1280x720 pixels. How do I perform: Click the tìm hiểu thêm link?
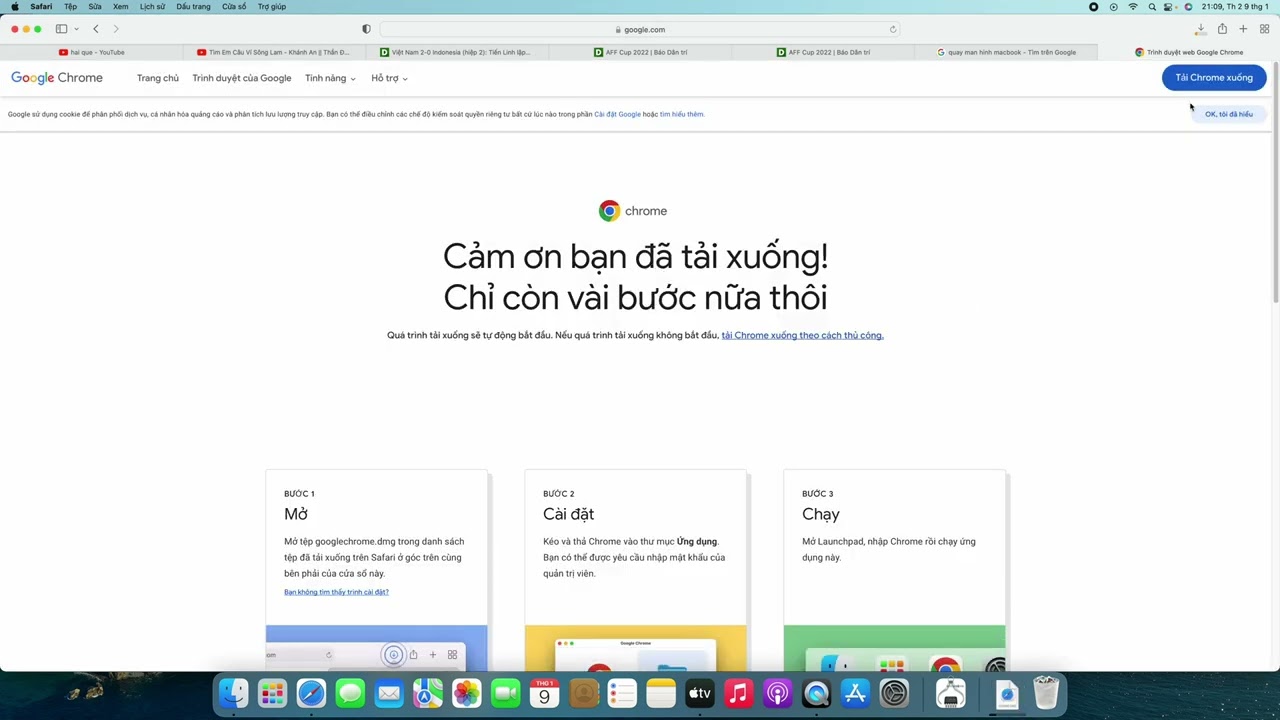click(x=682, y=114)
